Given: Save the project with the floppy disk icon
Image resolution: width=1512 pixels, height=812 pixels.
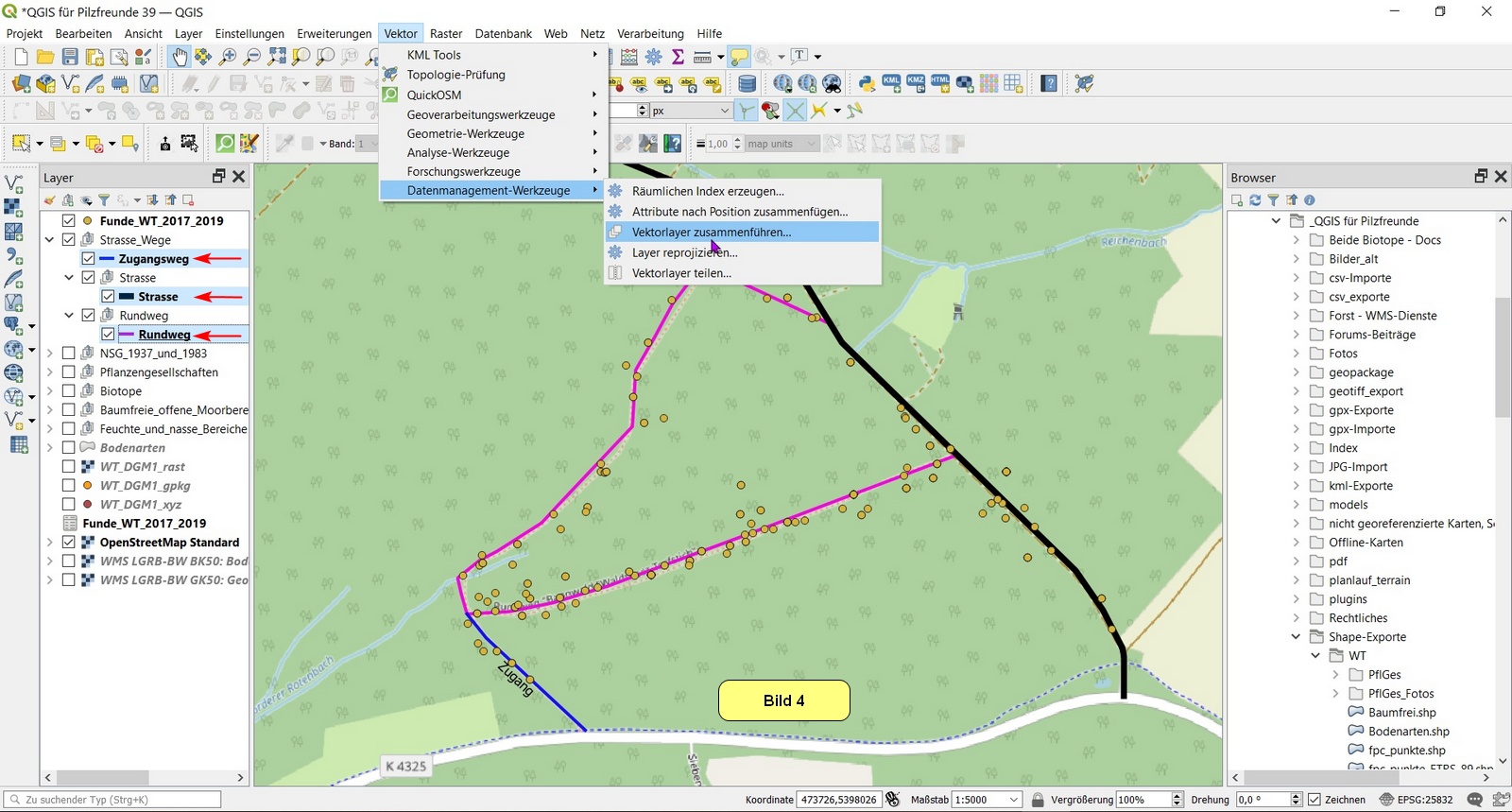Looking at the screenshot, I should 70,57.
